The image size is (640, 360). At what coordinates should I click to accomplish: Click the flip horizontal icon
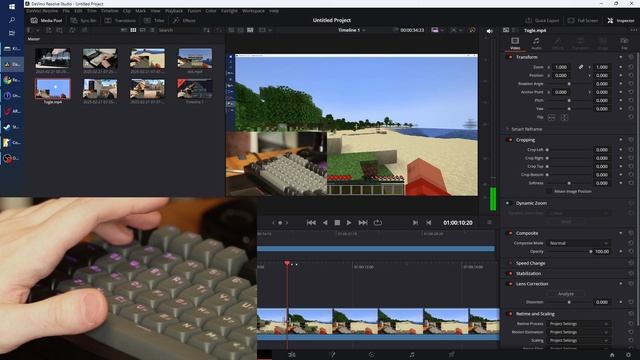pyautogui.click(x=551, y=118)
